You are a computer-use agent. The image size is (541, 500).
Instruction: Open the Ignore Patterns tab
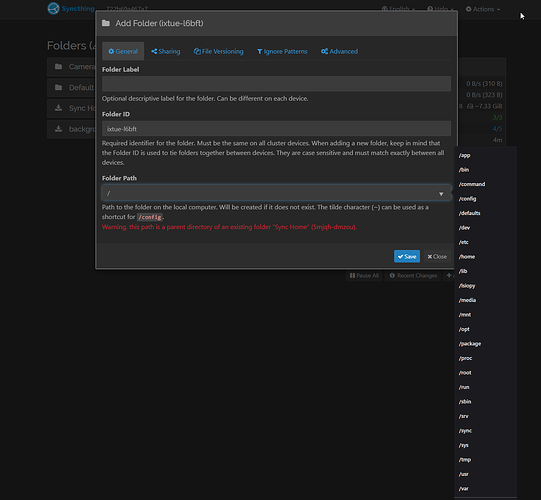[x=282, y=51]
